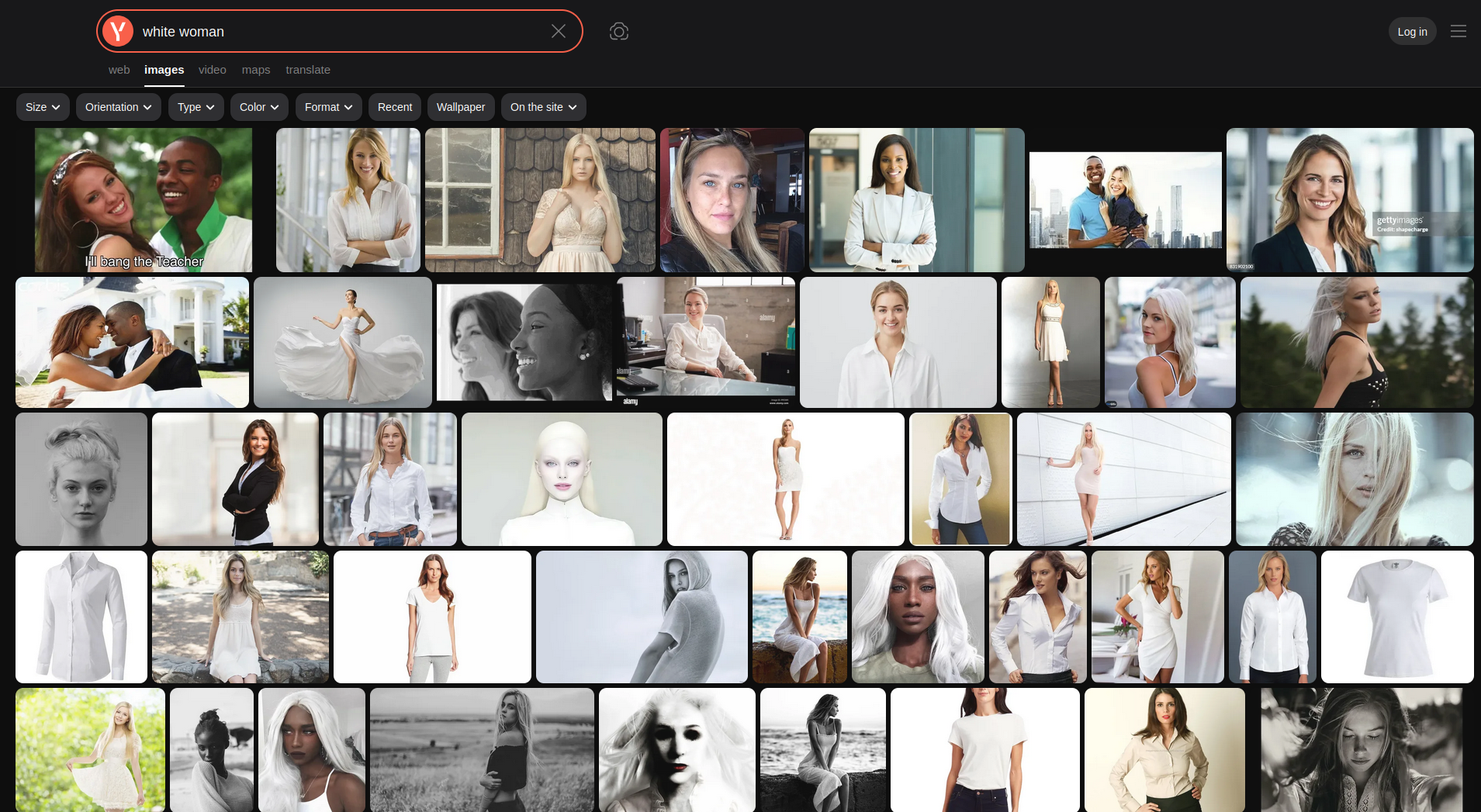Open search by image camera icon
The height and width of the screenshot is (812, 1481).
[619, 31]
